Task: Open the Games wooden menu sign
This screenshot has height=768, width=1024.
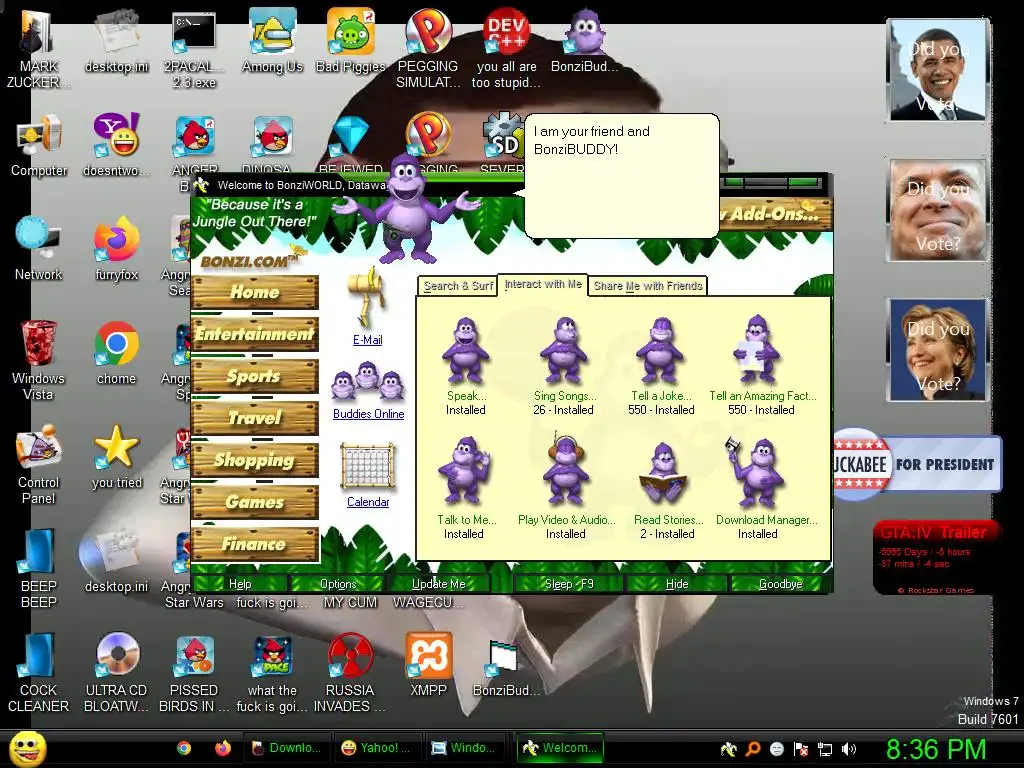Action: (x=255, y=502)
